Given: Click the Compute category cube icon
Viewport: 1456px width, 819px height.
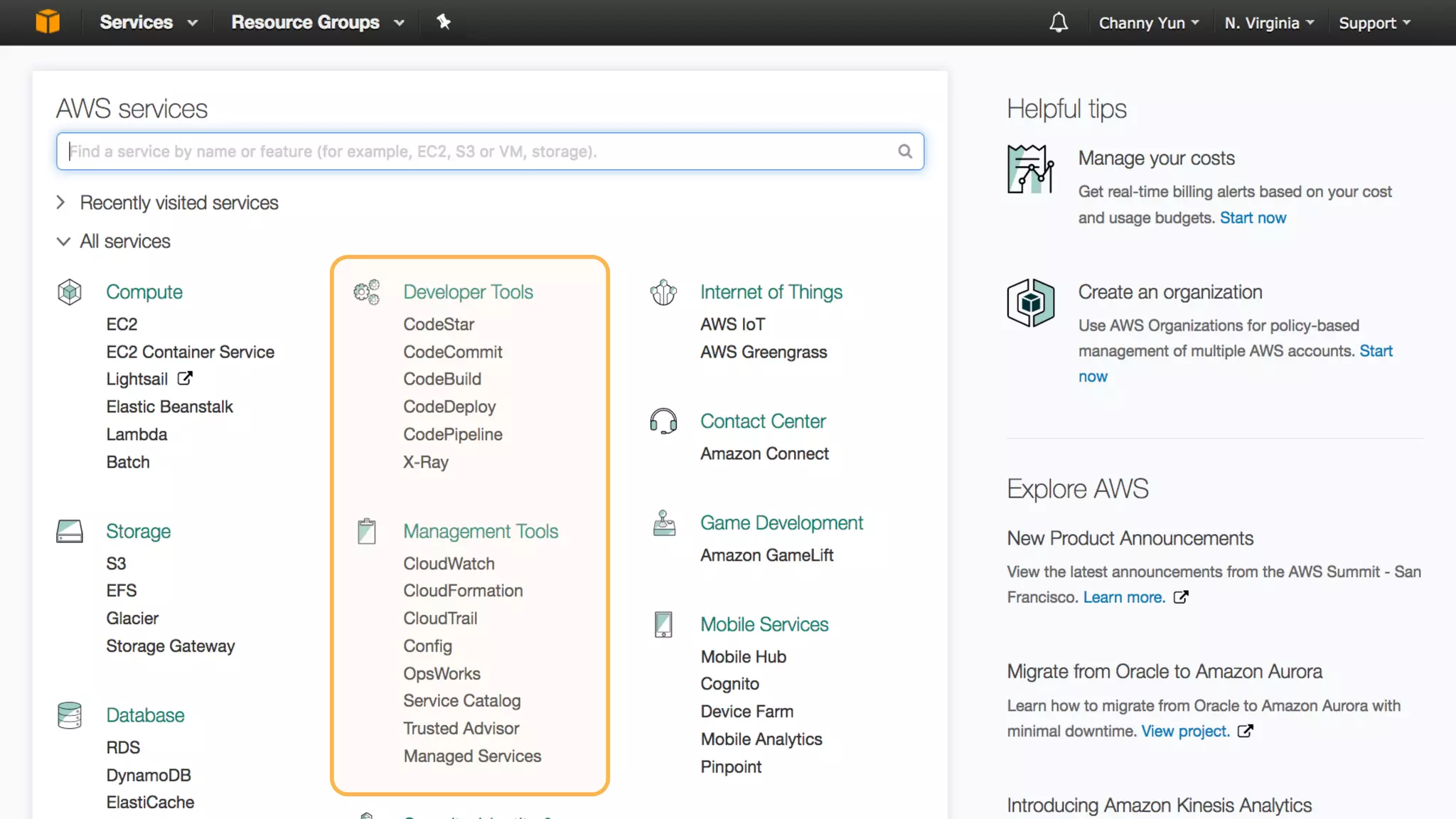Looking at the screenshot, I should click(x=70, y=292).
